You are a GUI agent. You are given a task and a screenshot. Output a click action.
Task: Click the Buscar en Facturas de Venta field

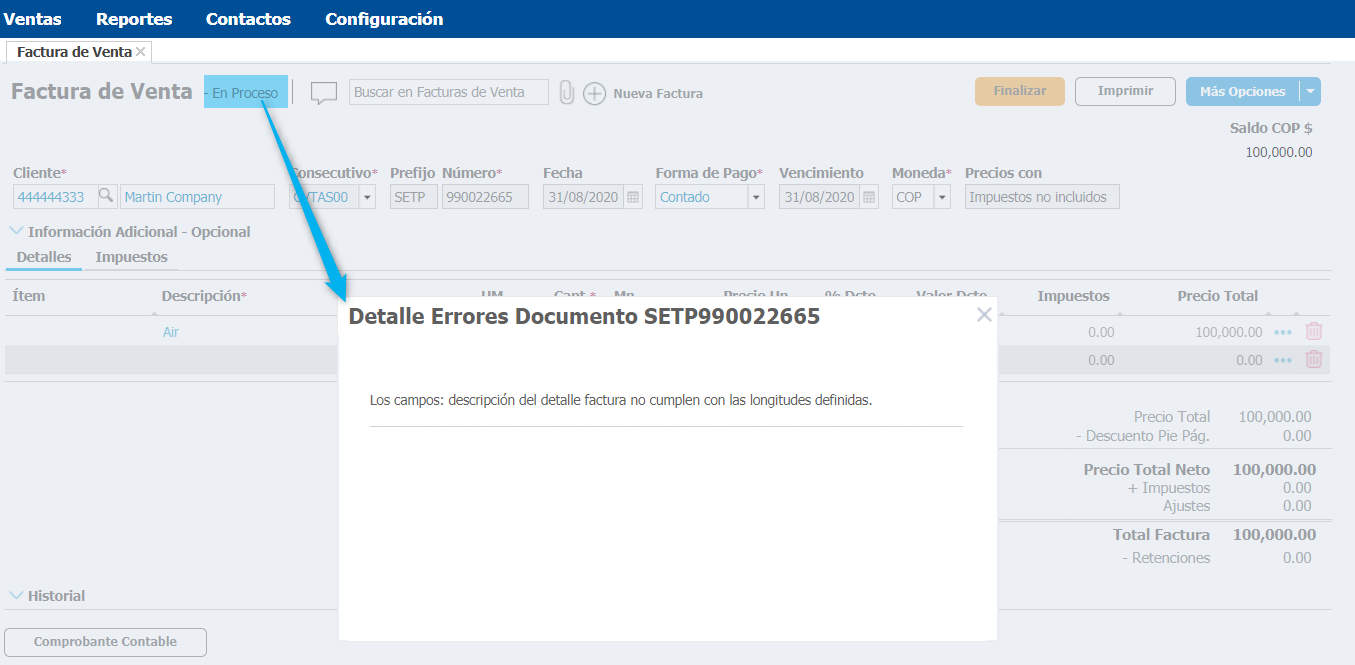coord(448,92)
